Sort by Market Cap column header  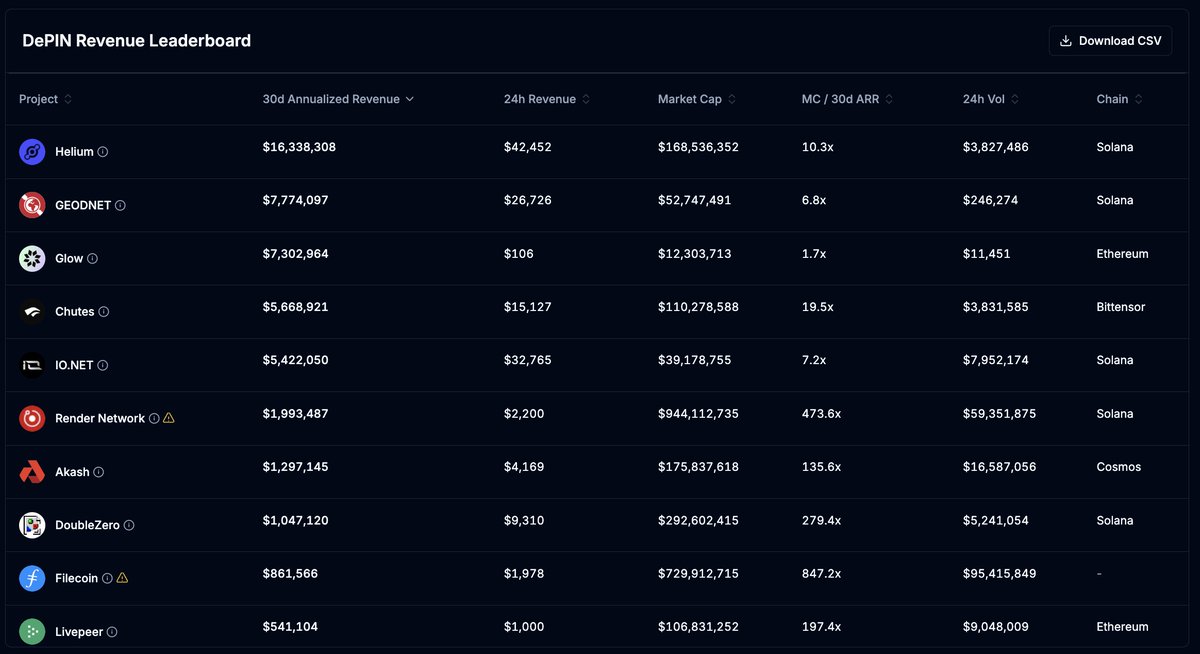[x=697, y=99]
